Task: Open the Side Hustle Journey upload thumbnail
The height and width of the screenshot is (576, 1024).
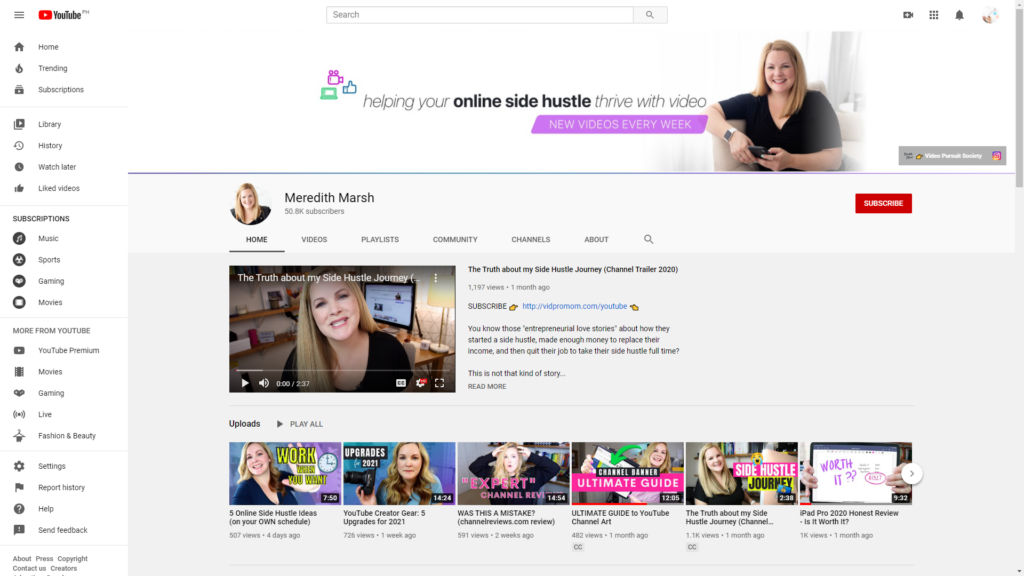Action: (742, 473)
